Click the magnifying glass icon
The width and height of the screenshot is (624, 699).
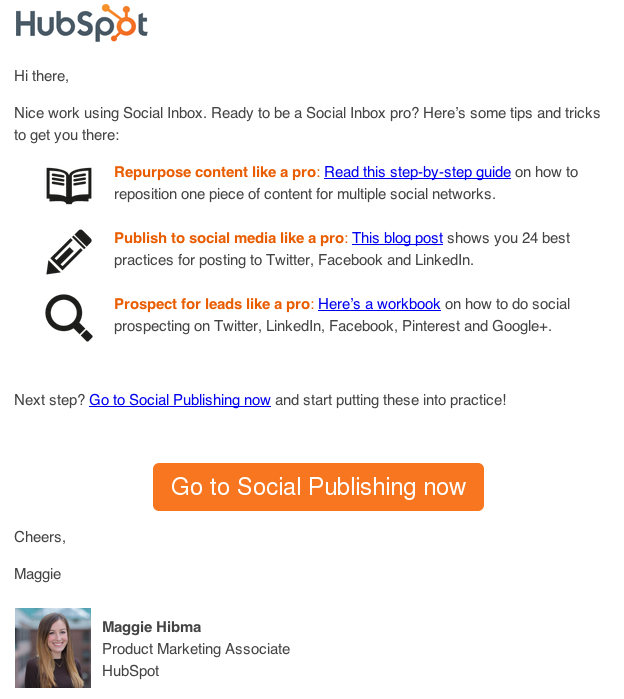pyautogui.click(x=69, y=317)
